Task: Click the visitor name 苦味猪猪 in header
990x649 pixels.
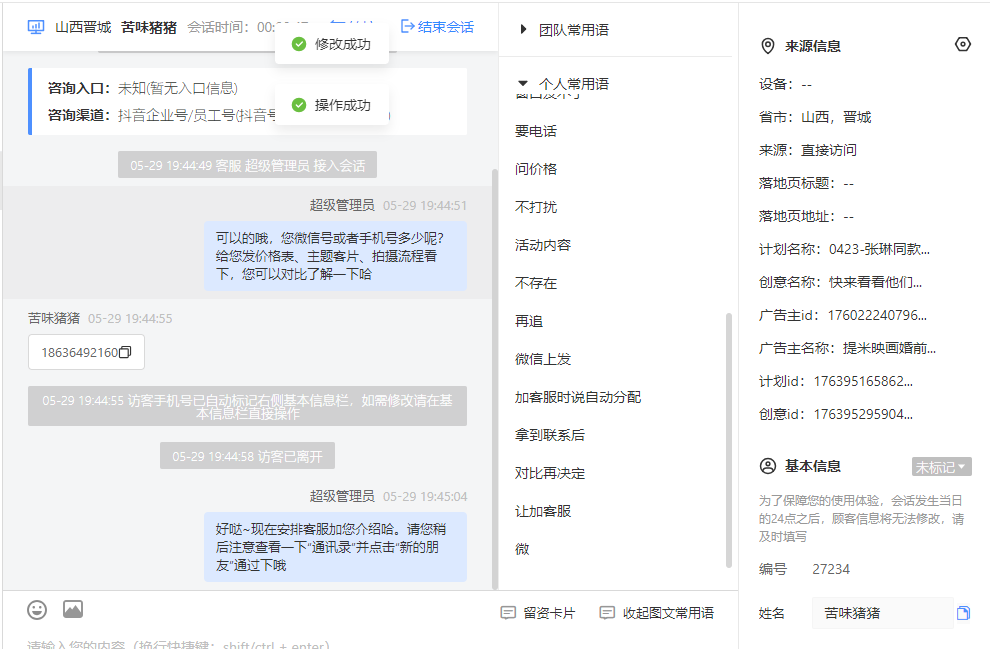Action: (149, 27)
